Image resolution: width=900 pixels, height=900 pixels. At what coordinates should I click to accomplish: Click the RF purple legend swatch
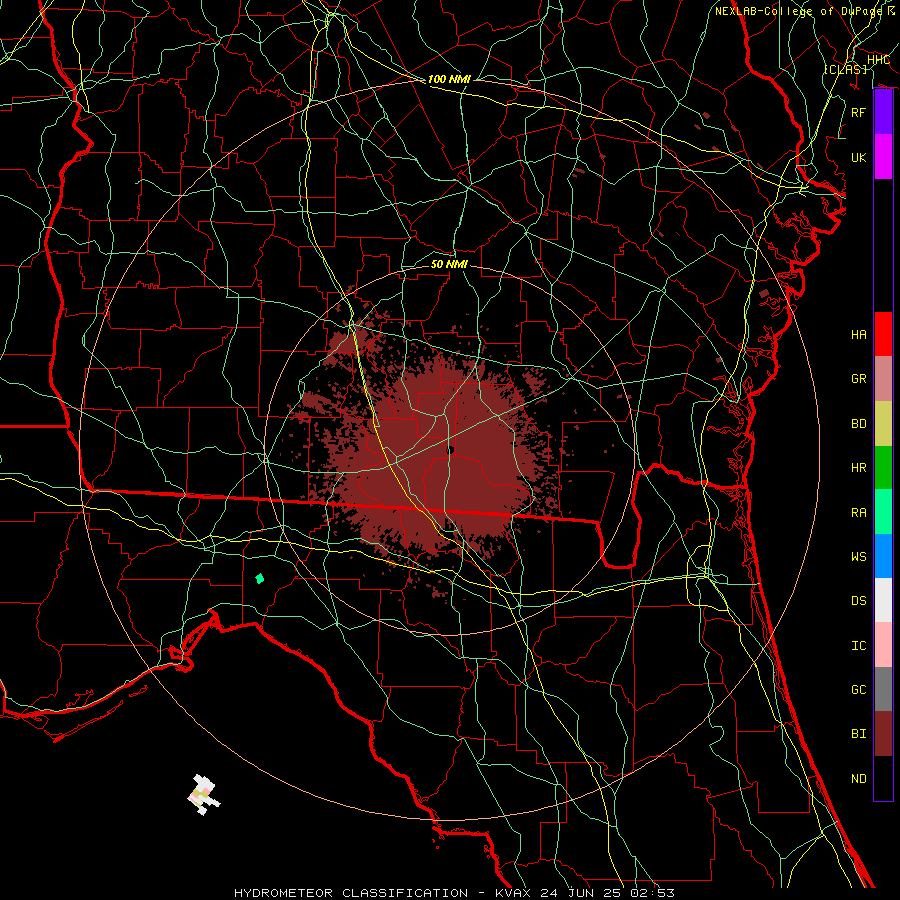pyautogui.click(x=883, y=112)
